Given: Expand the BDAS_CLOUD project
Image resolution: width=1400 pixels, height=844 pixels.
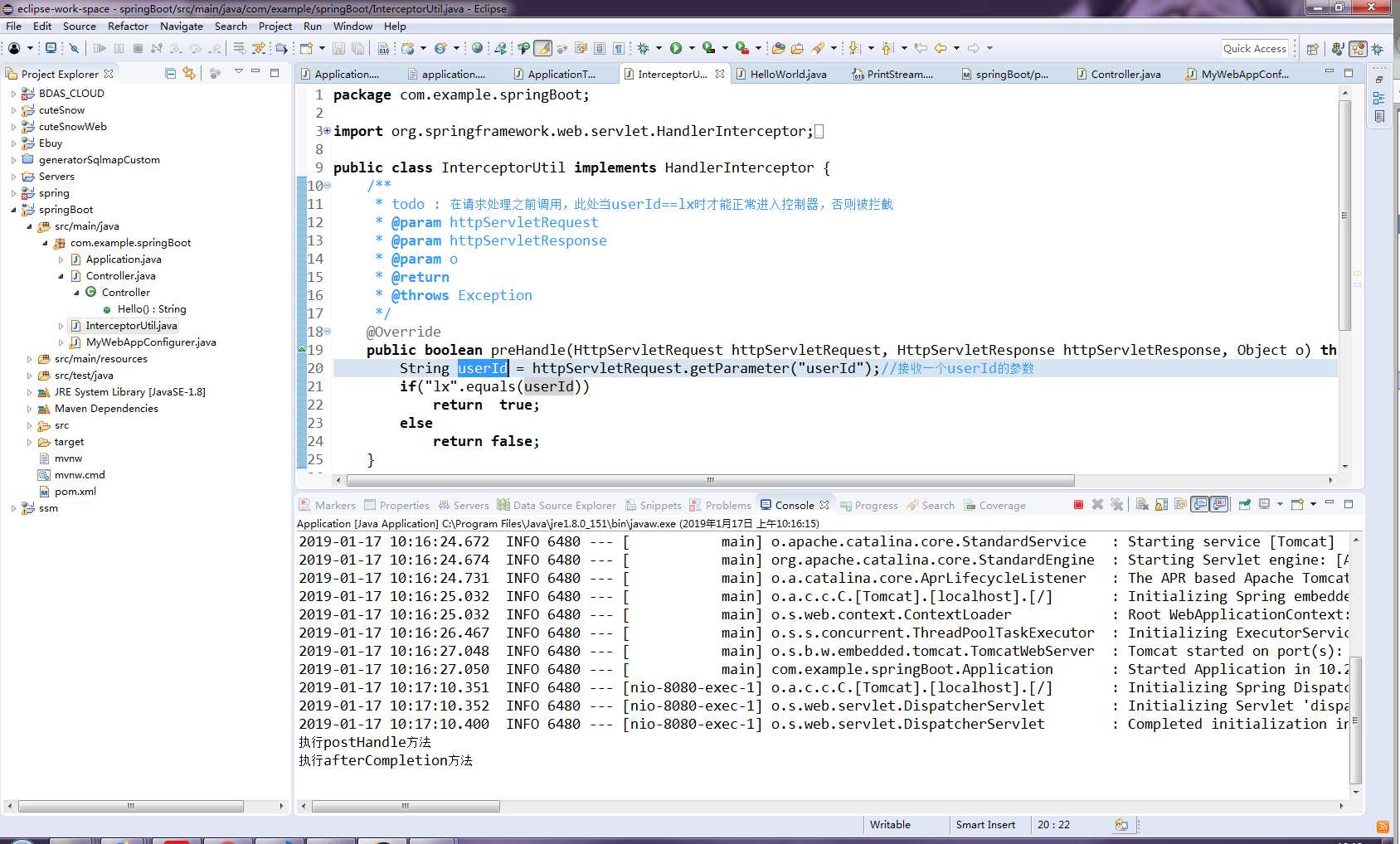Looking at the screenshot, I should 13,94.
